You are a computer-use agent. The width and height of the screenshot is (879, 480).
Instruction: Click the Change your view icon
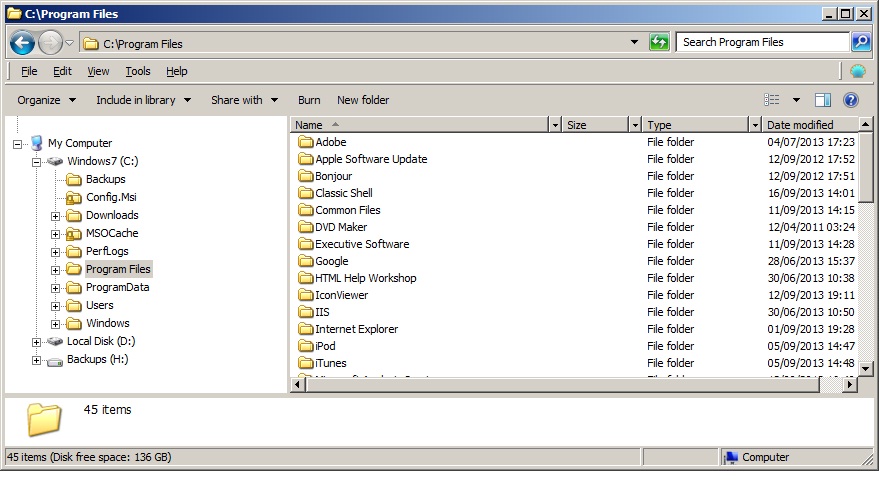772,100
